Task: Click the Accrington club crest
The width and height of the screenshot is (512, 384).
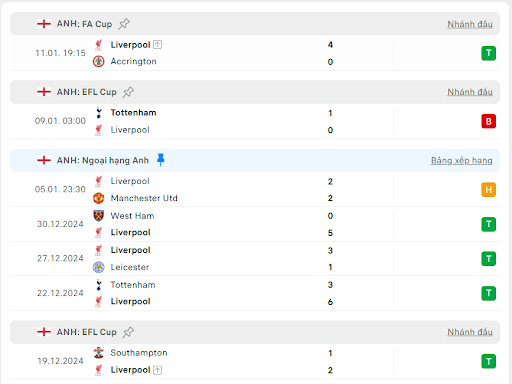Action: click(x=98, y=61)
